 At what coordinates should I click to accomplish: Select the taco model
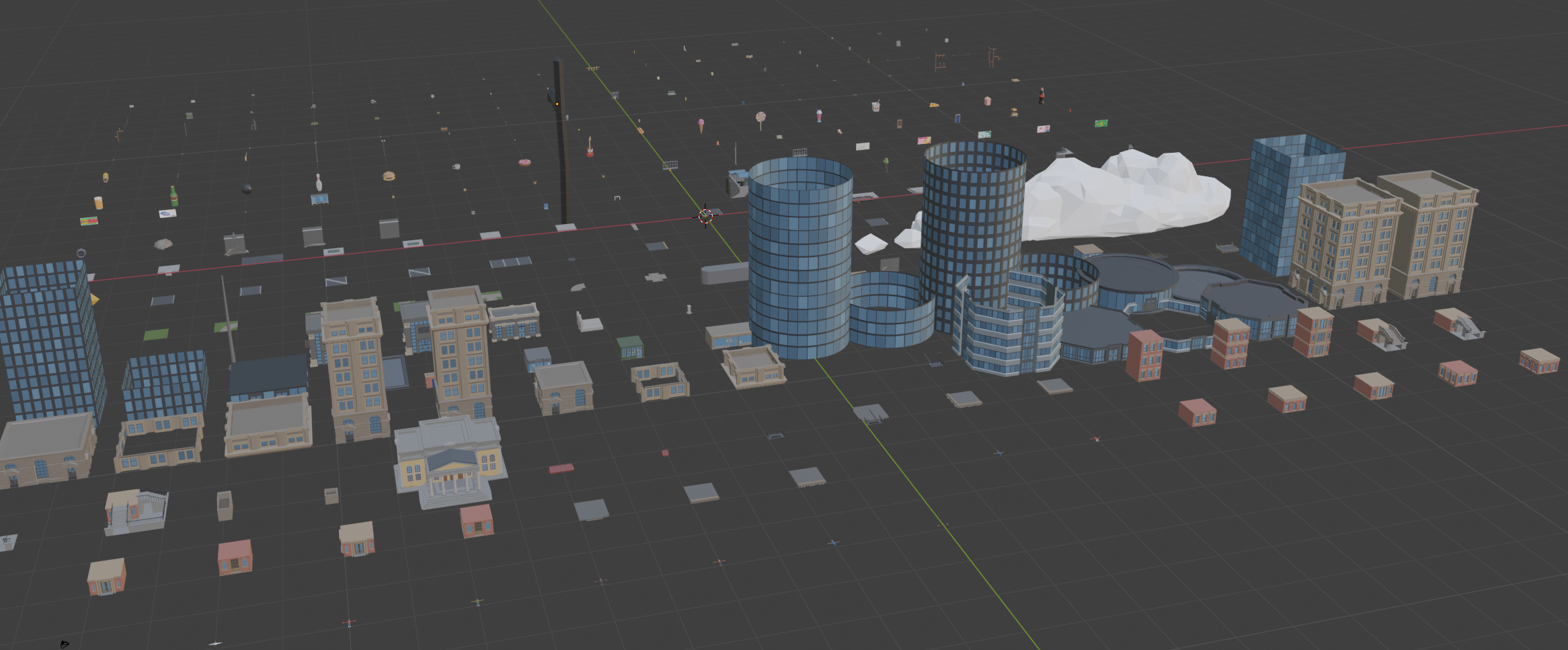106,177
